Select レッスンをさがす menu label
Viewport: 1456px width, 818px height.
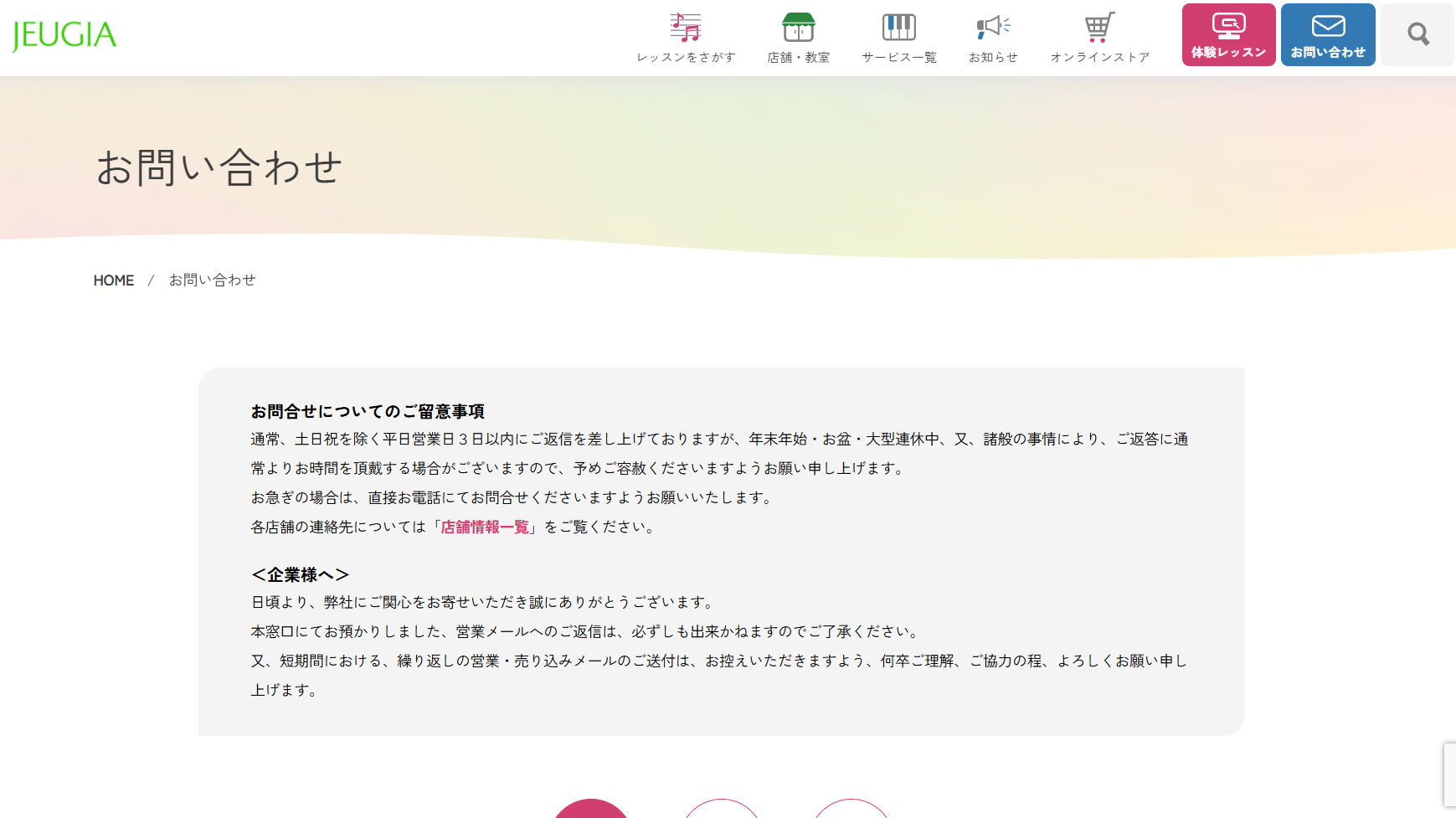(x=686, y=57)
